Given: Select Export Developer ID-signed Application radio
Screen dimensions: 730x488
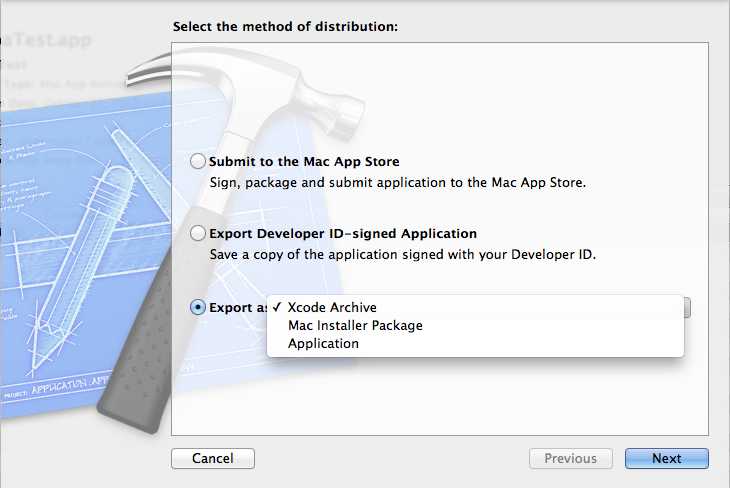Looking at the screenshot, I should pos(198,233).
